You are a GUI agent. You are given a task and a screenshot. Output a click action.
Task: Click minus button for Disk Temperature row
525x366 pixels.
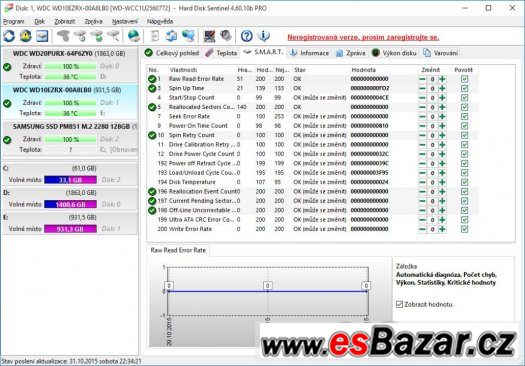tap(423, 182)
